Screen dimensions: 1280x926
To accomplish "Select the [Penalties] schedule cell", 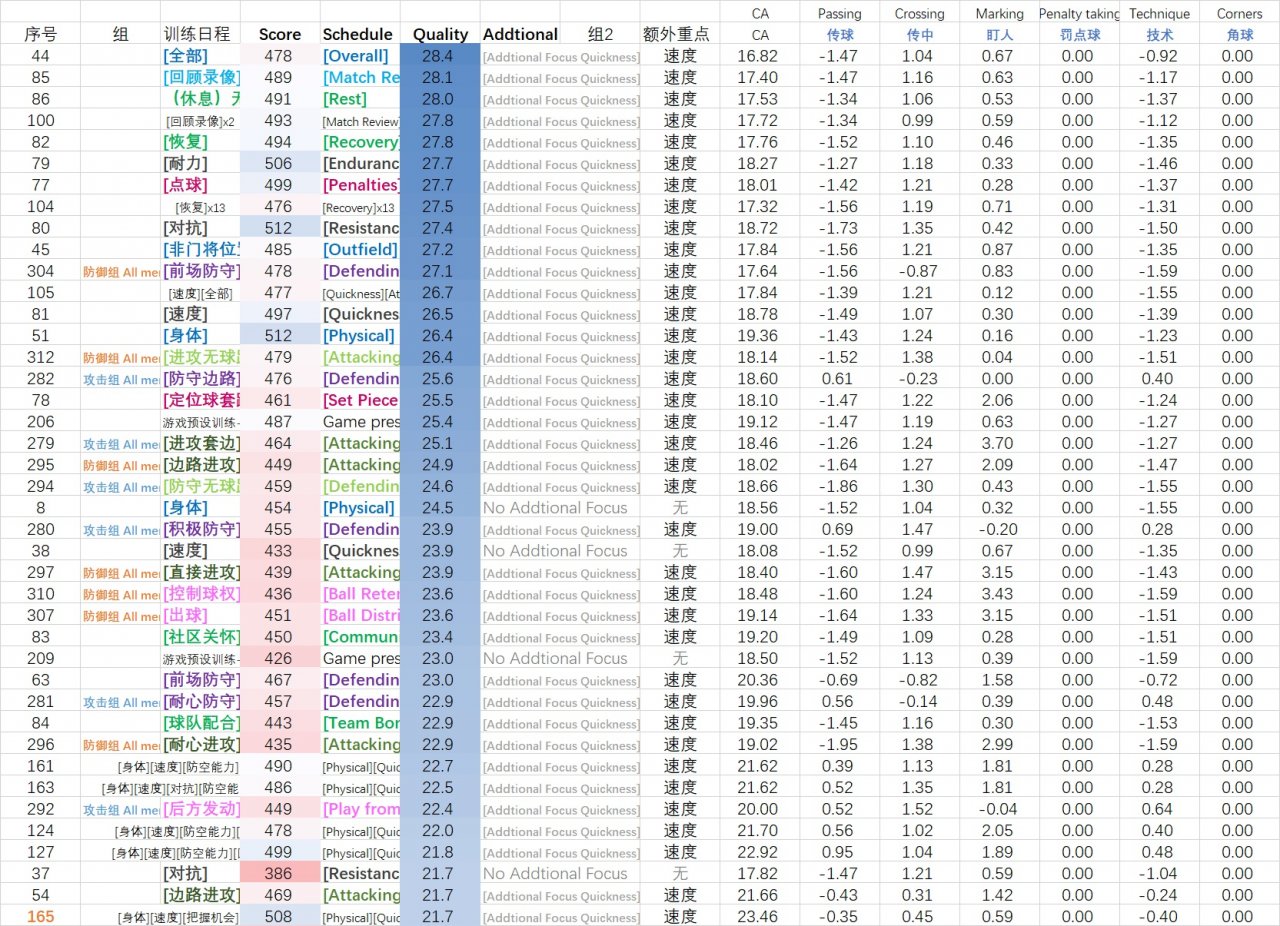I will pos(360,185).
